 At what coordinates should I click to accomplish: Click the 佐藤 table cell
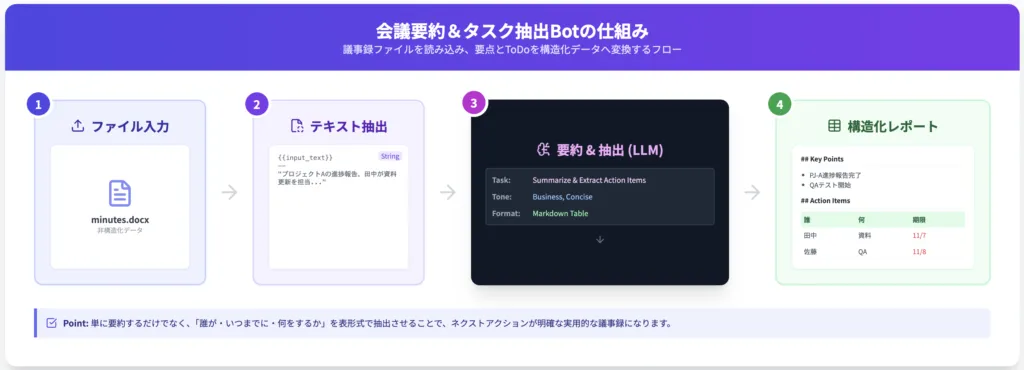[x=810, y=251]
